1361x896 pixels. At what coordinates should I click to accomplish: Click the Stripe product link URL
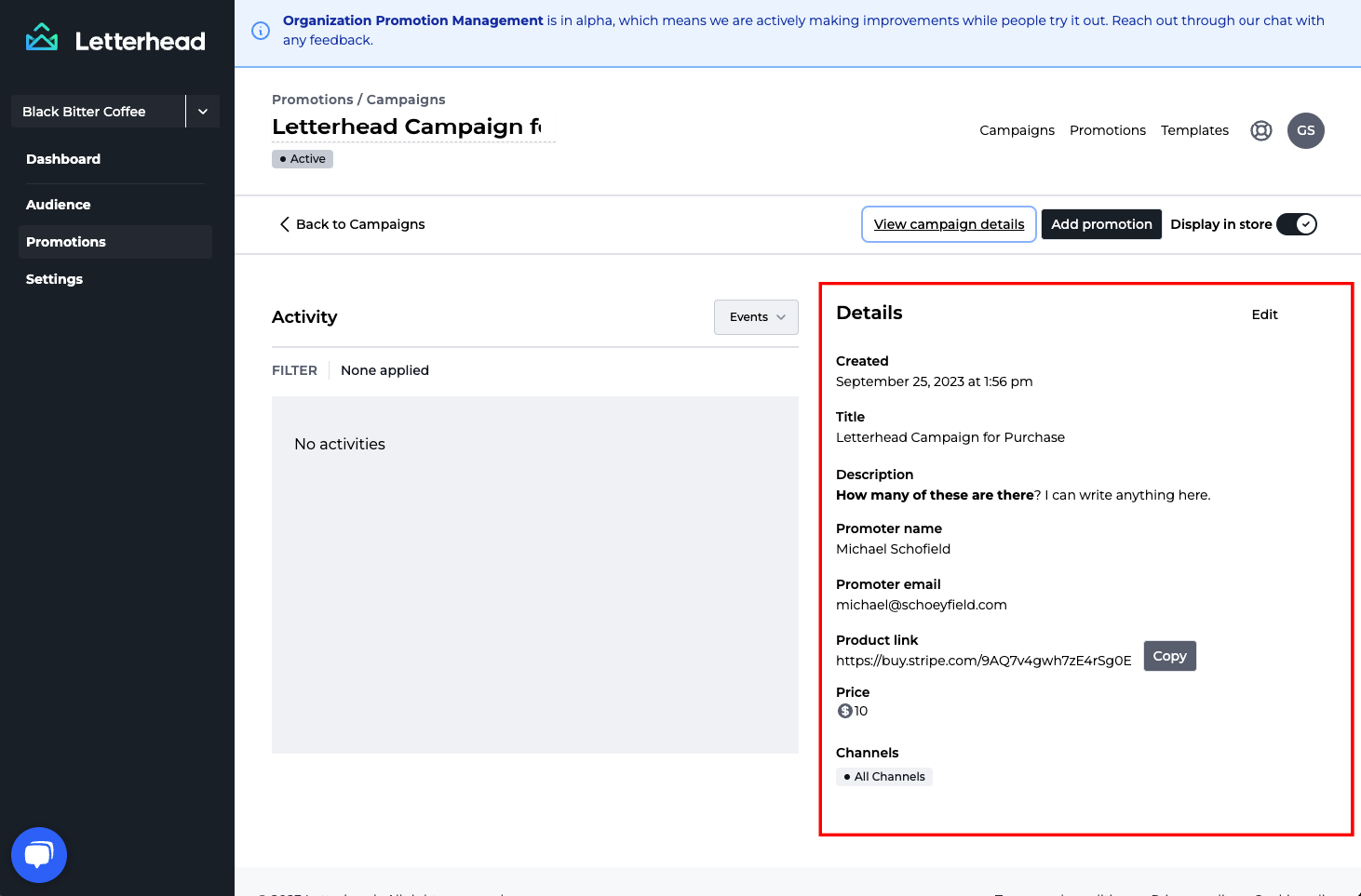point(984,661)
